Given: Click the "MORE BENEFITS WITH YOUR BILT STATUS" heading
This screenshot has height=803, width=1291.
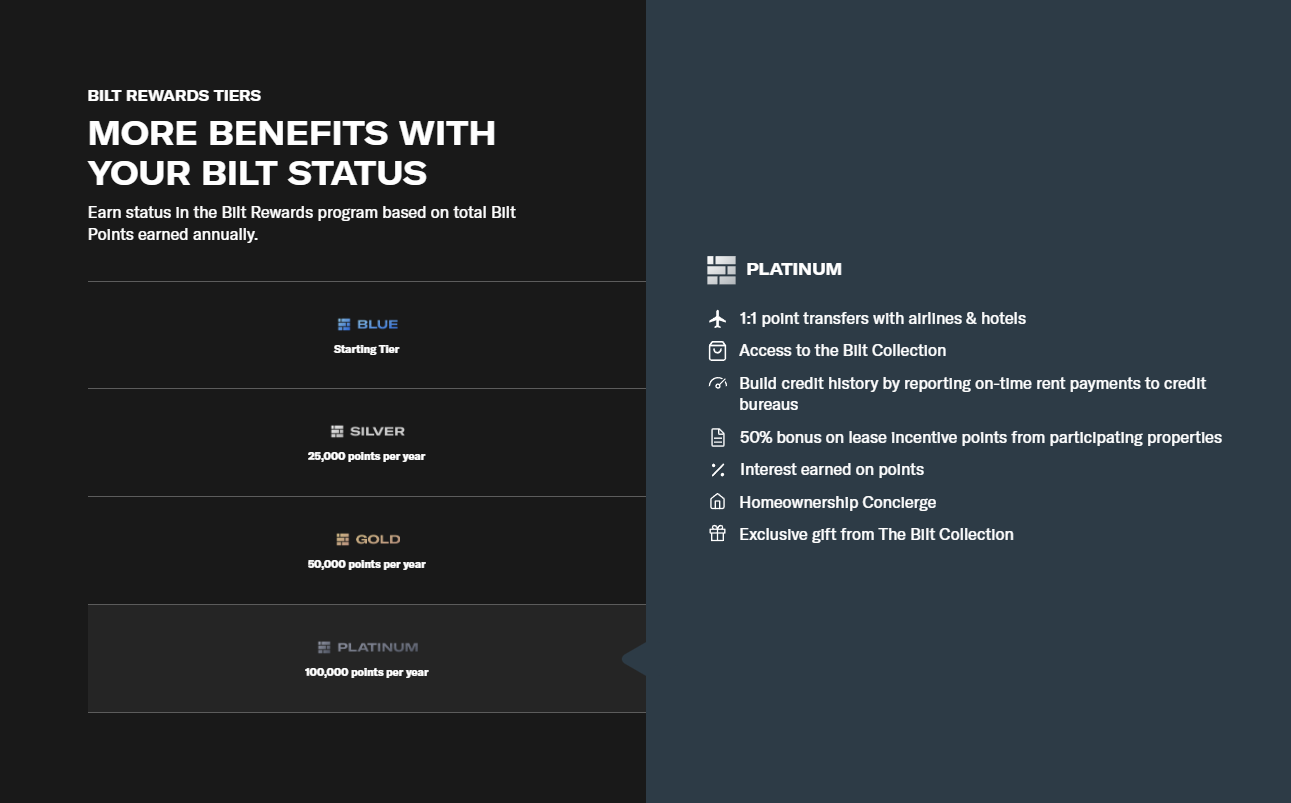Looking at the screenshot, I should 292,153.
